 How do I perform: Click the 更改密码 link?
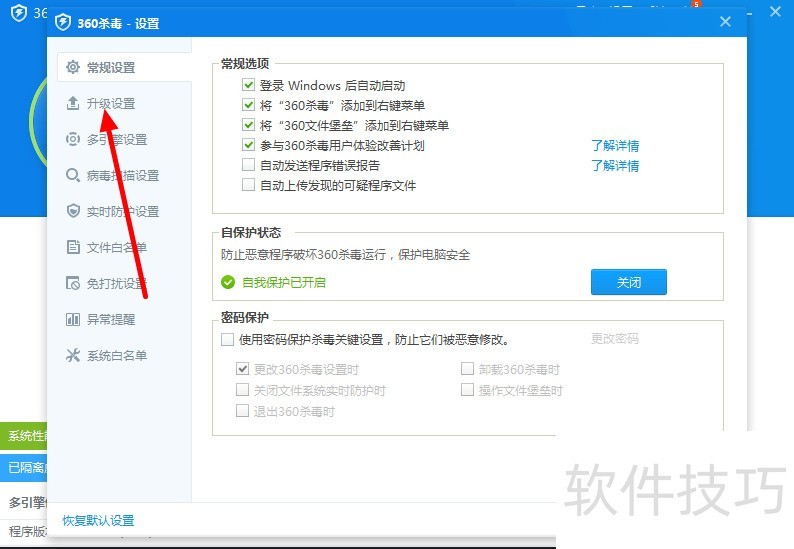(x=615, y=338)
